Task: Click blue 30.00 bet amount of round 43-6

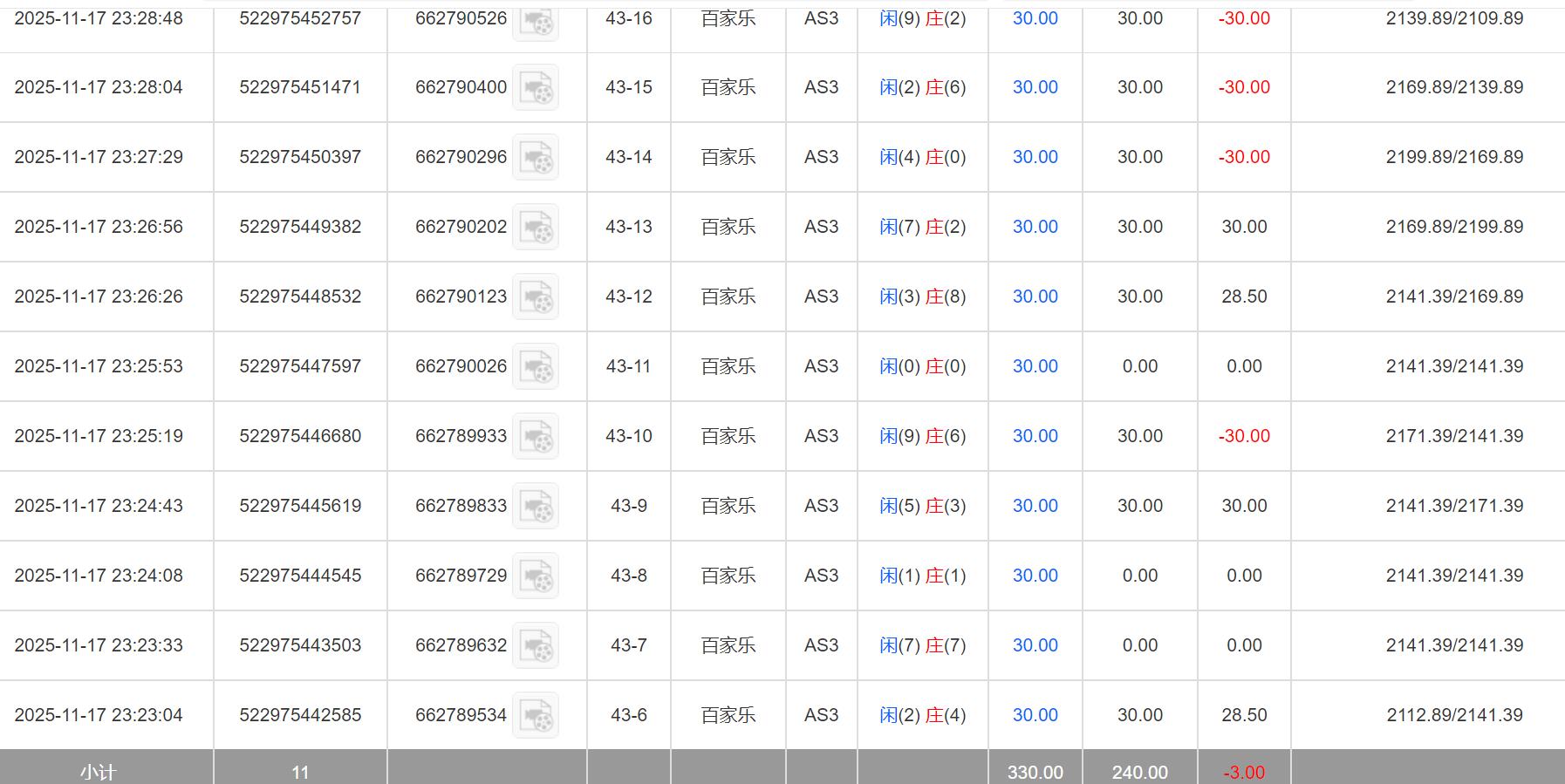Action: point(1035,715)
